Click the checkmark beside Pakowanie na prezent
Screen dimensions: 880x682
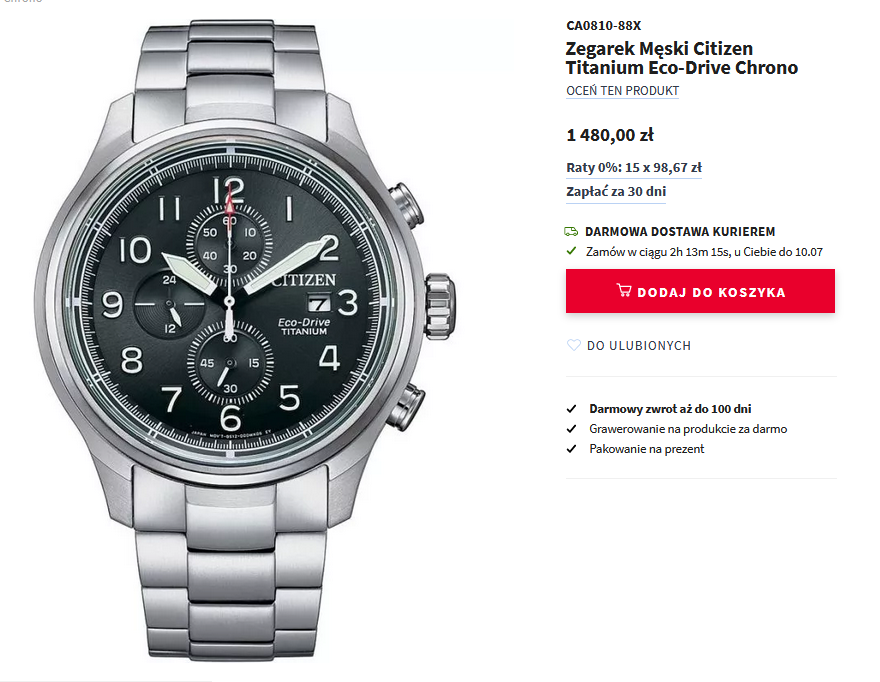click(x=571, y=449)
